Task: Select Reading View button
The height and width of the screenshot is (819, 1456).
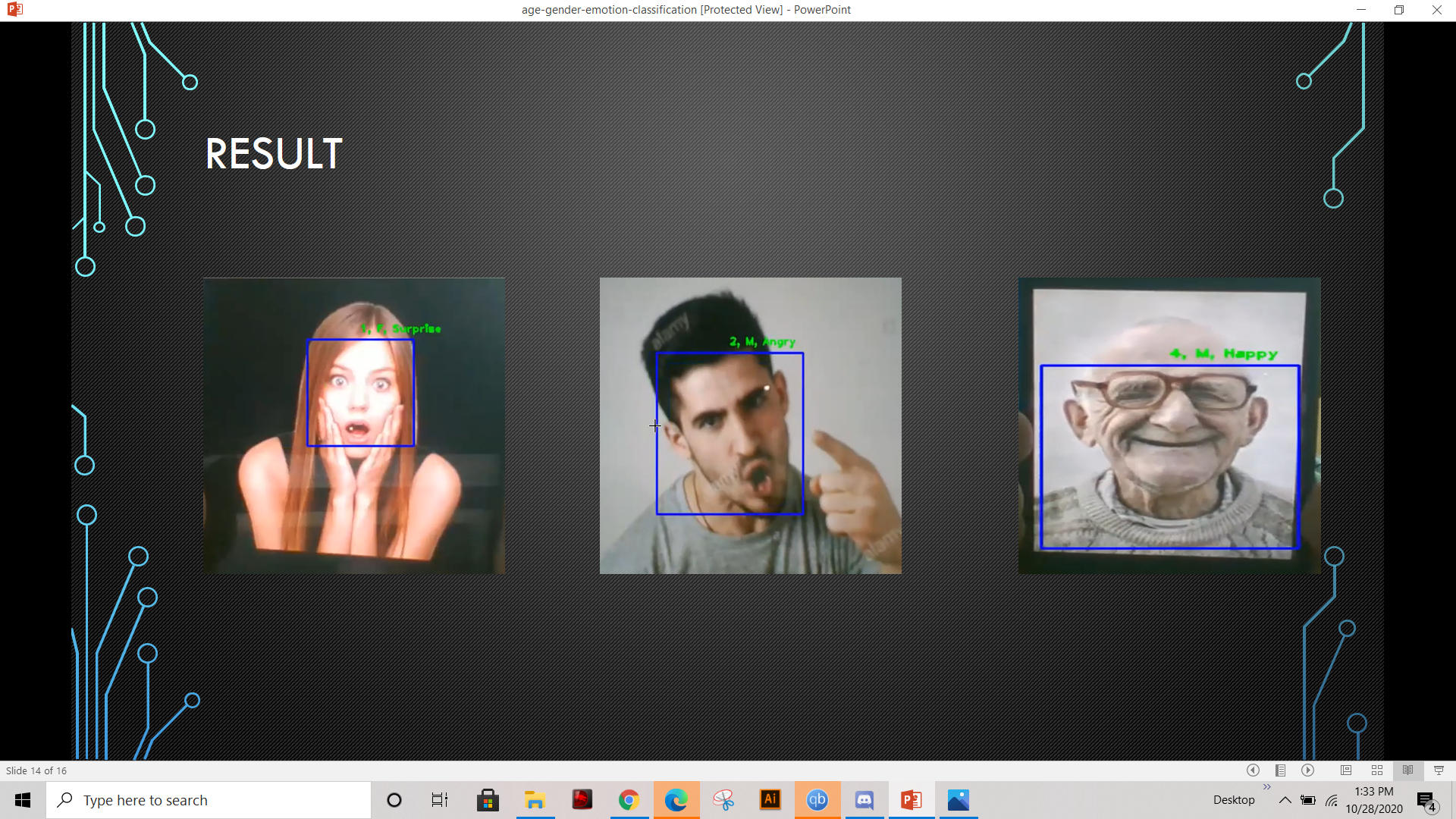Action: click(1408, 770)
